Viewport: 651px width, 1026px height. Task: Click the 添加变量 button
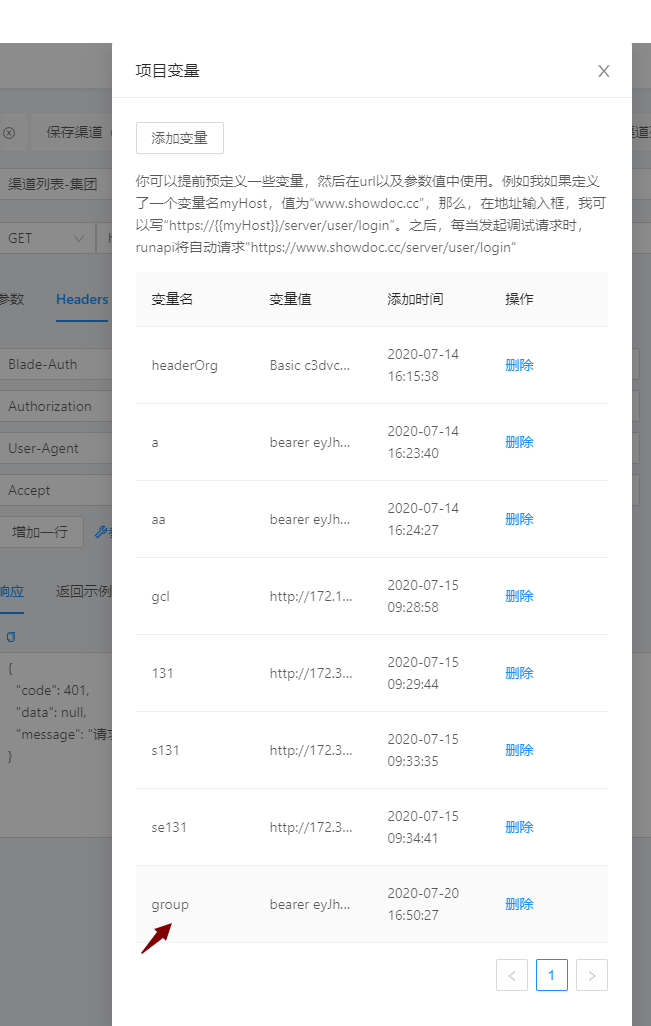[180, 138]
